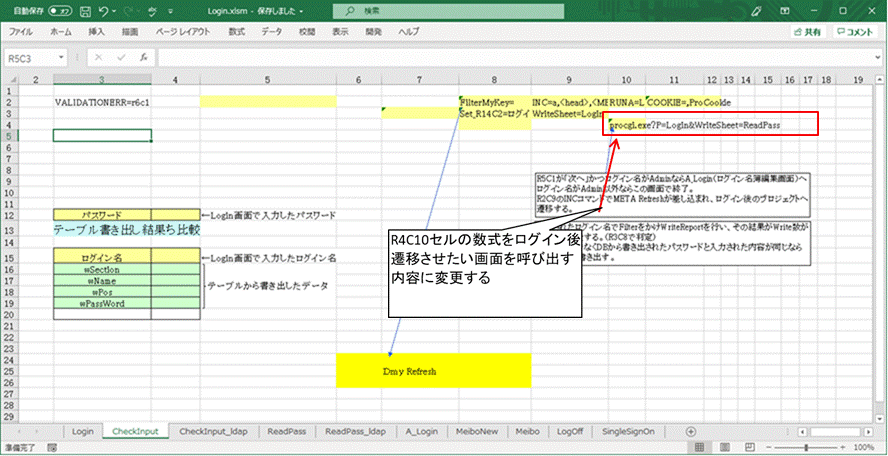Viewport: 888px width, 456px height.
Task: Toggle the 自動保存 AutoSave switch
Action: (x=59, y=11)
